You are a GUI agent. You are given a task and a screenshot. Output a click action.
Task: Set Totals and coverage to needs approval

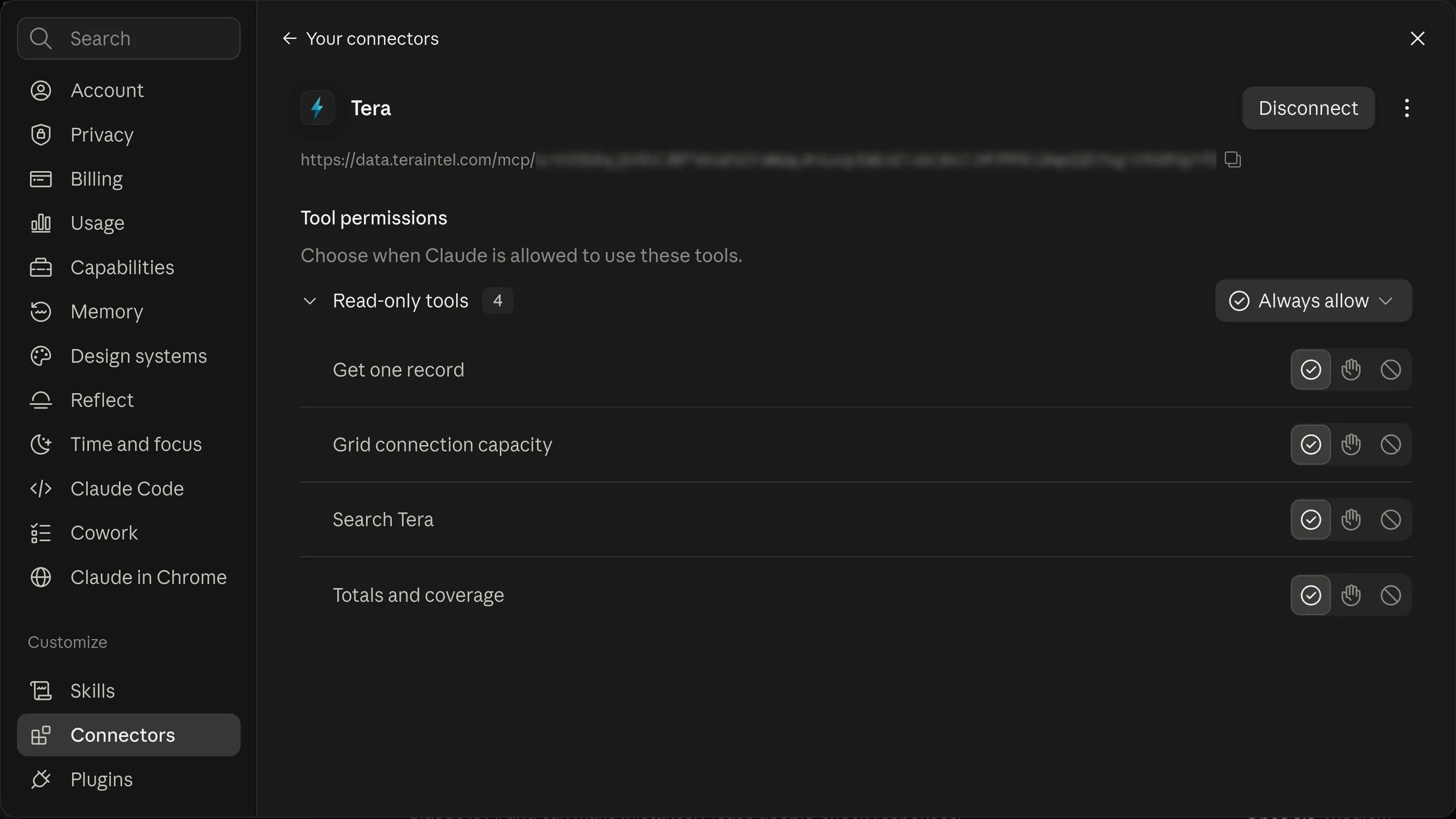pos(1351,595)
